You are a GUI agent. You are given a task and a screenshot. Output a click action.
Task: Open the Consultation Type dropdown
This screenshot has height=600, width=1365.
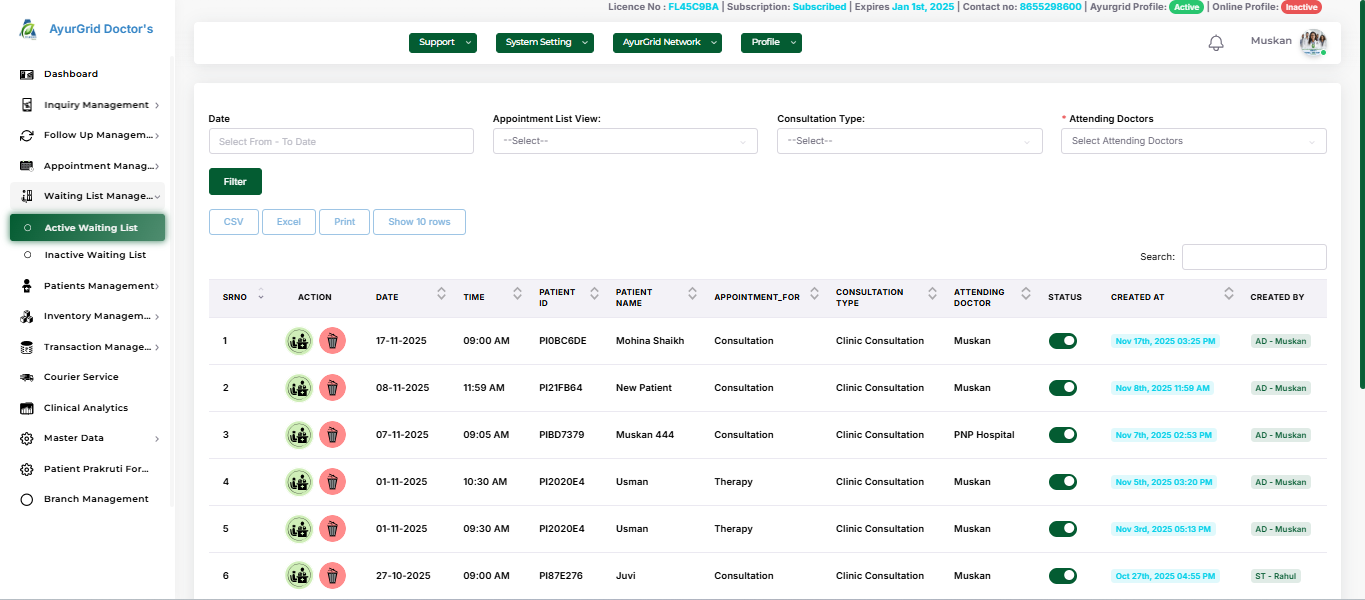point(909,141)
